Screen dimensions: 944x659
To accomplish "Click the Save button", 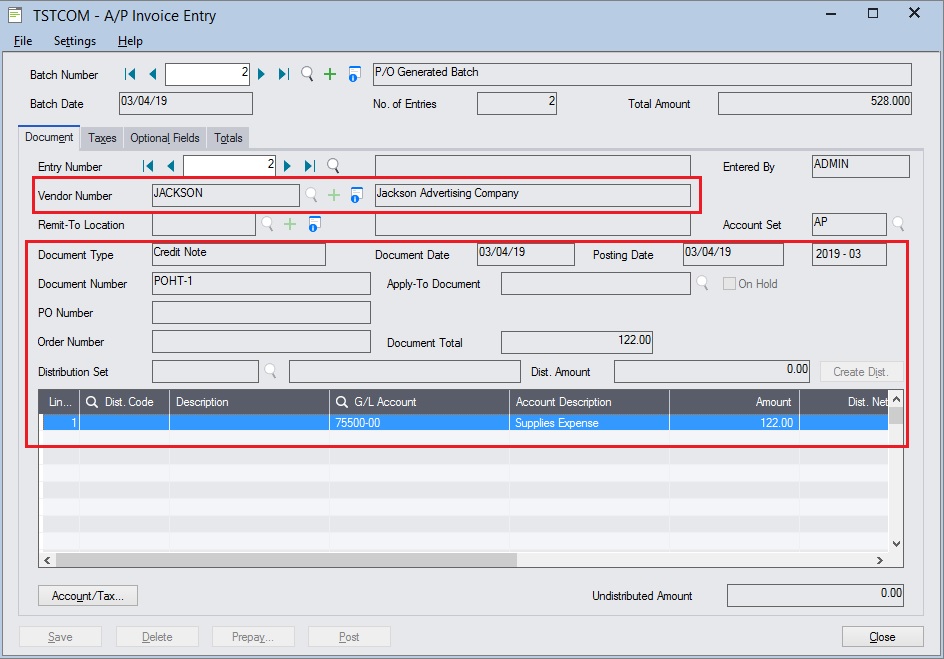I will 60,637.
